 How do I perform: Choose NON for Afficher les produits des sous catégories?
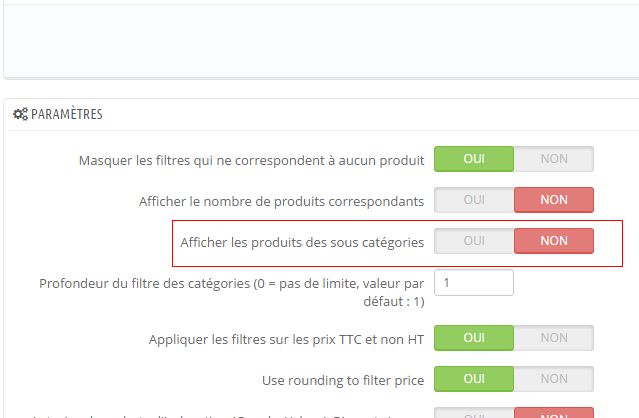554,241
